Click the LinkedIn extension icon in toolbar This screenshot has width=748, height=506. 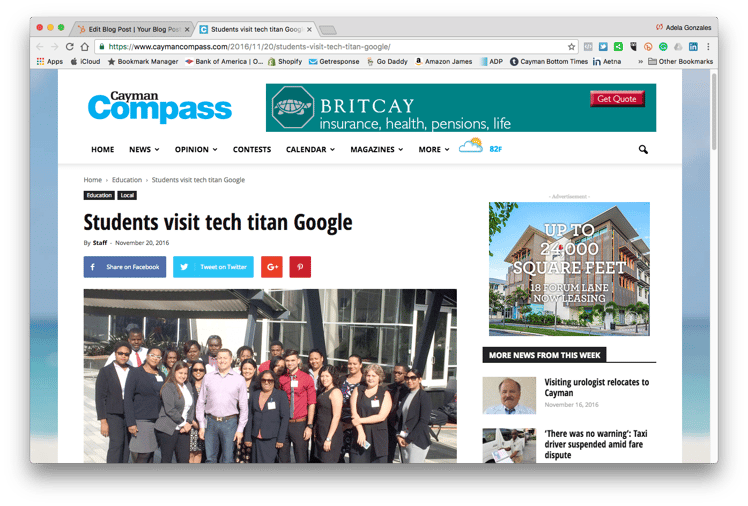click(693, 47)
